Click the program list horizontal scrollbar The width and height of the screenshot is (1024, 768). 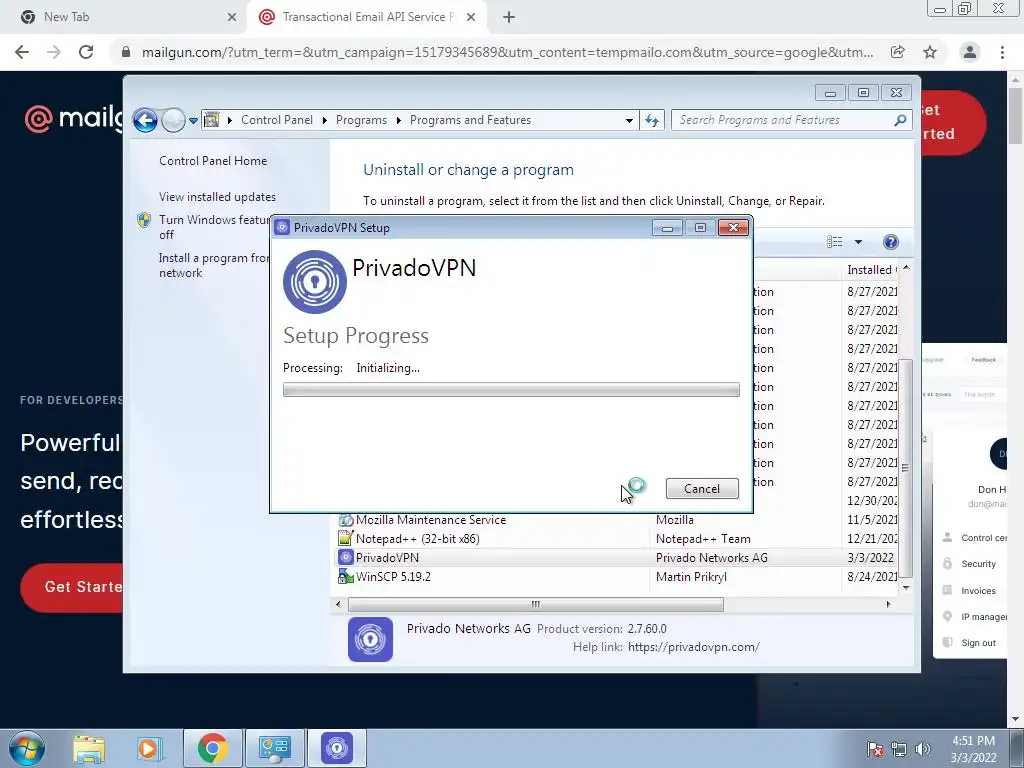click(536, 605)
